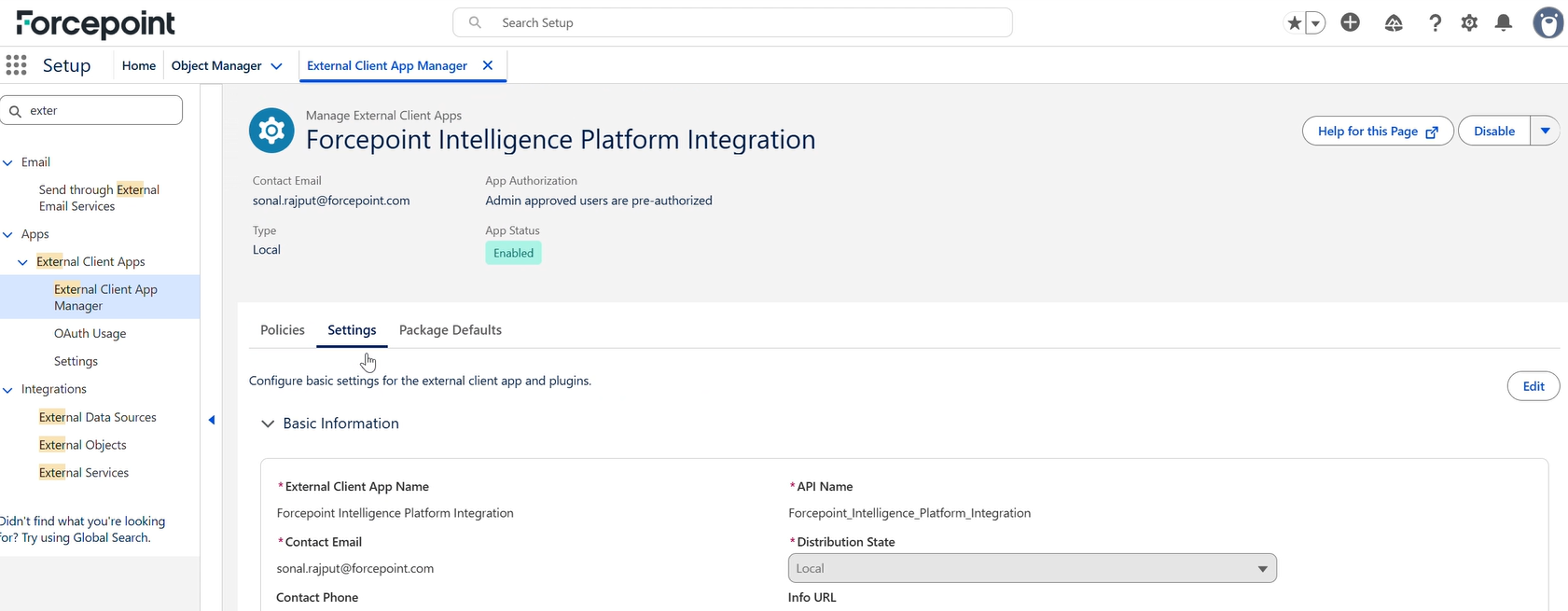
Task: Click the search magnifier icon in Search Setup
Action: click(x=475, y=22)
